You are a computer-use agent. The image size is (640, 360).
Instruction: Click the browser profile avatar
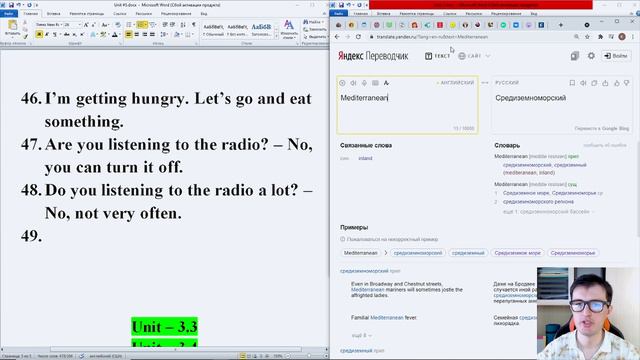click(622, 37)
